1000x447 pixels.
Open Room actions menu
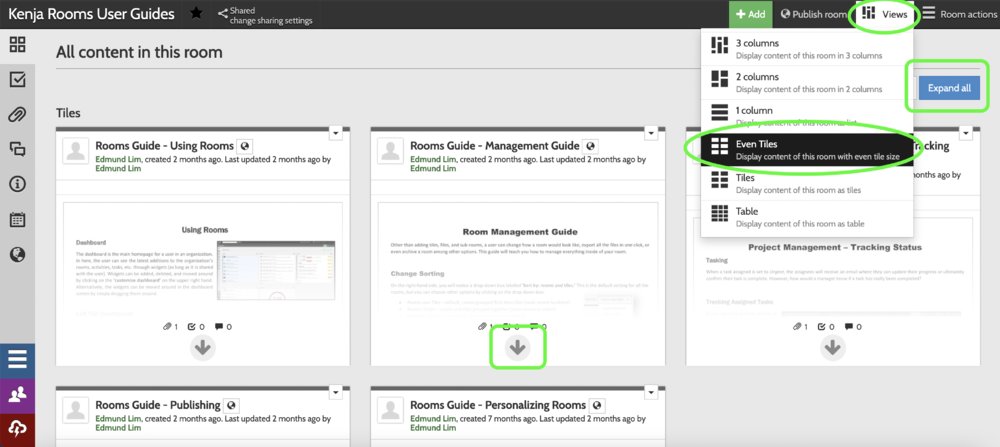959,14
